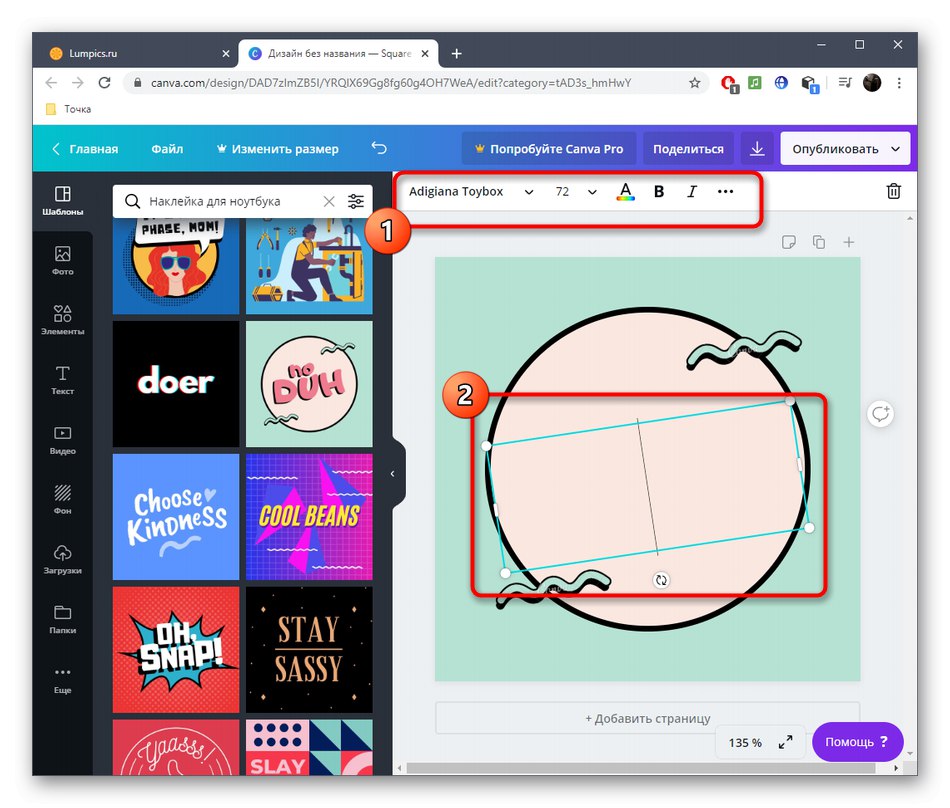Click the search magnifier icon
Image resolution: width=950 pixels, height=808 pixels.
click(132, 201)
